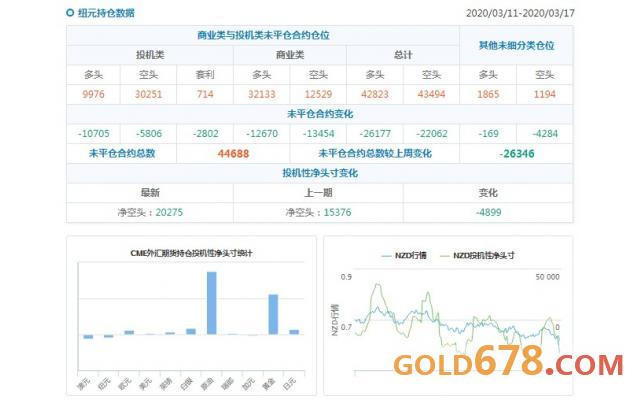Click the 未平仓合约总数较上周变化 label
640x400 pixels.
coord(375,153)
